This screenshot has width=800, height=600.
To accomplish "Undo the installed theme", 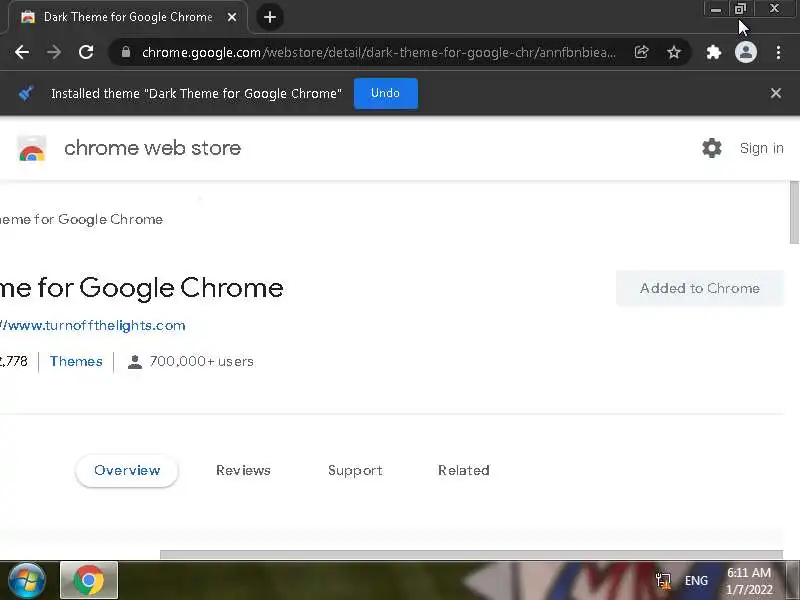I will point(385,93).
